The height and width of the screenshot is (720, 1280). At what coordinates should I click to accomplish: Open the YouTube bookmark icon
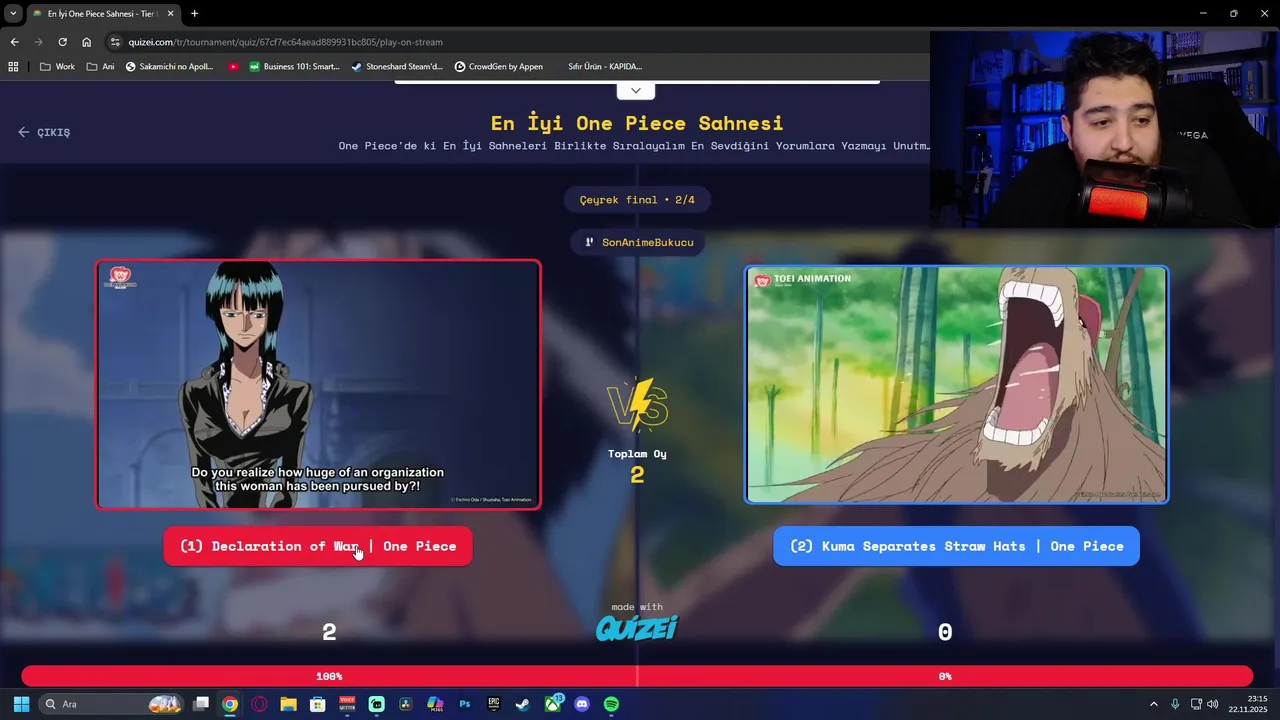coord(233,66)
